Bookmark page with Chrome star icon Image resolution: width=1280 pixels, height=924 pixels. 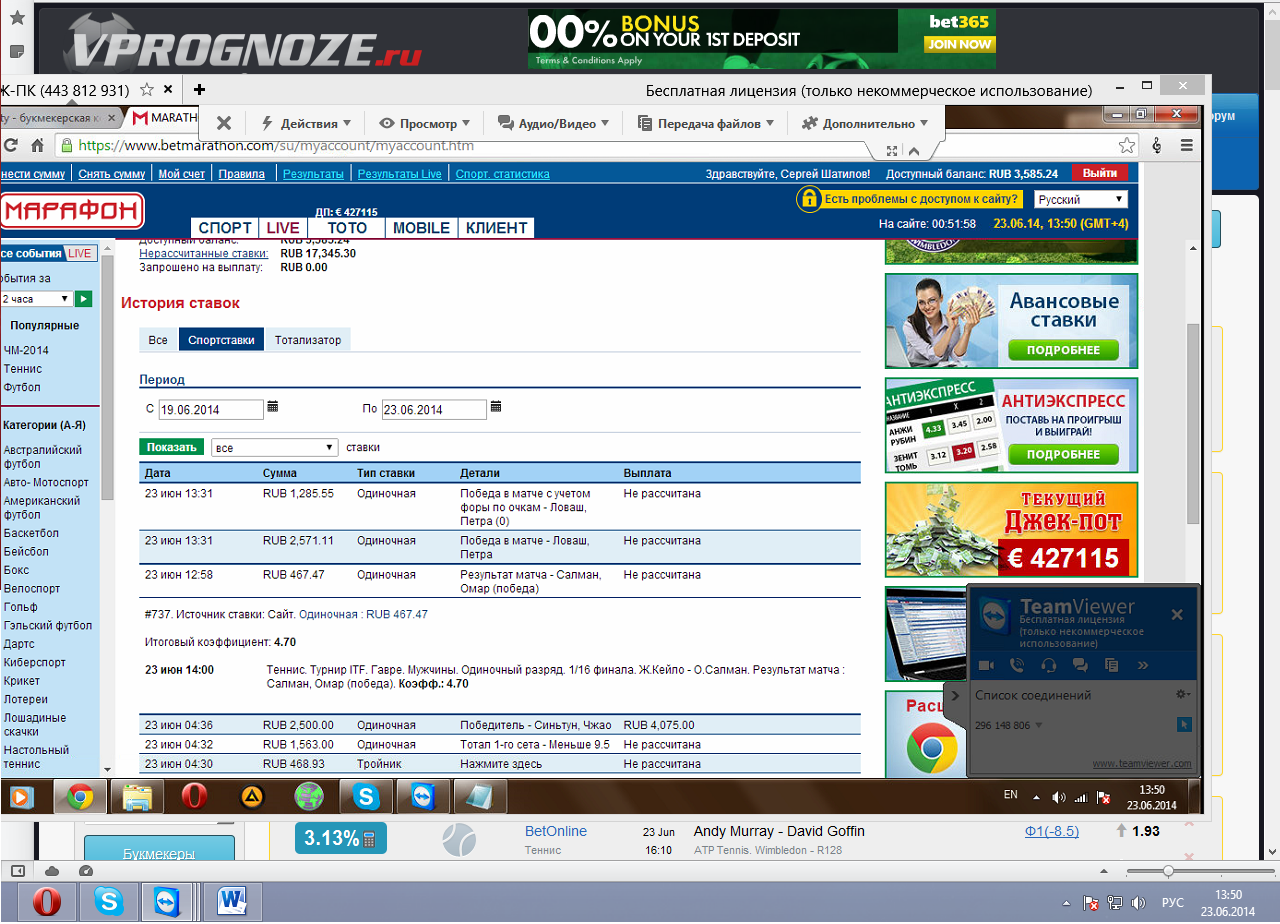pos(1127,146)
